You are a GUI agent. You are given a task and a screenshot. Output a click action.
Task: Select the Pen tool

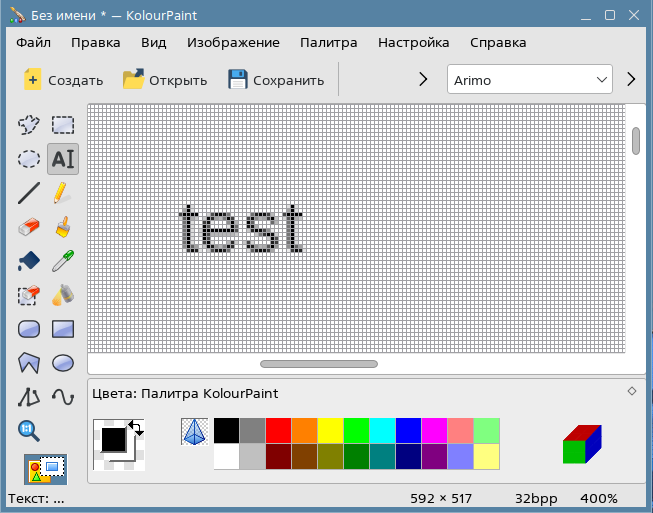coord(62,193)
